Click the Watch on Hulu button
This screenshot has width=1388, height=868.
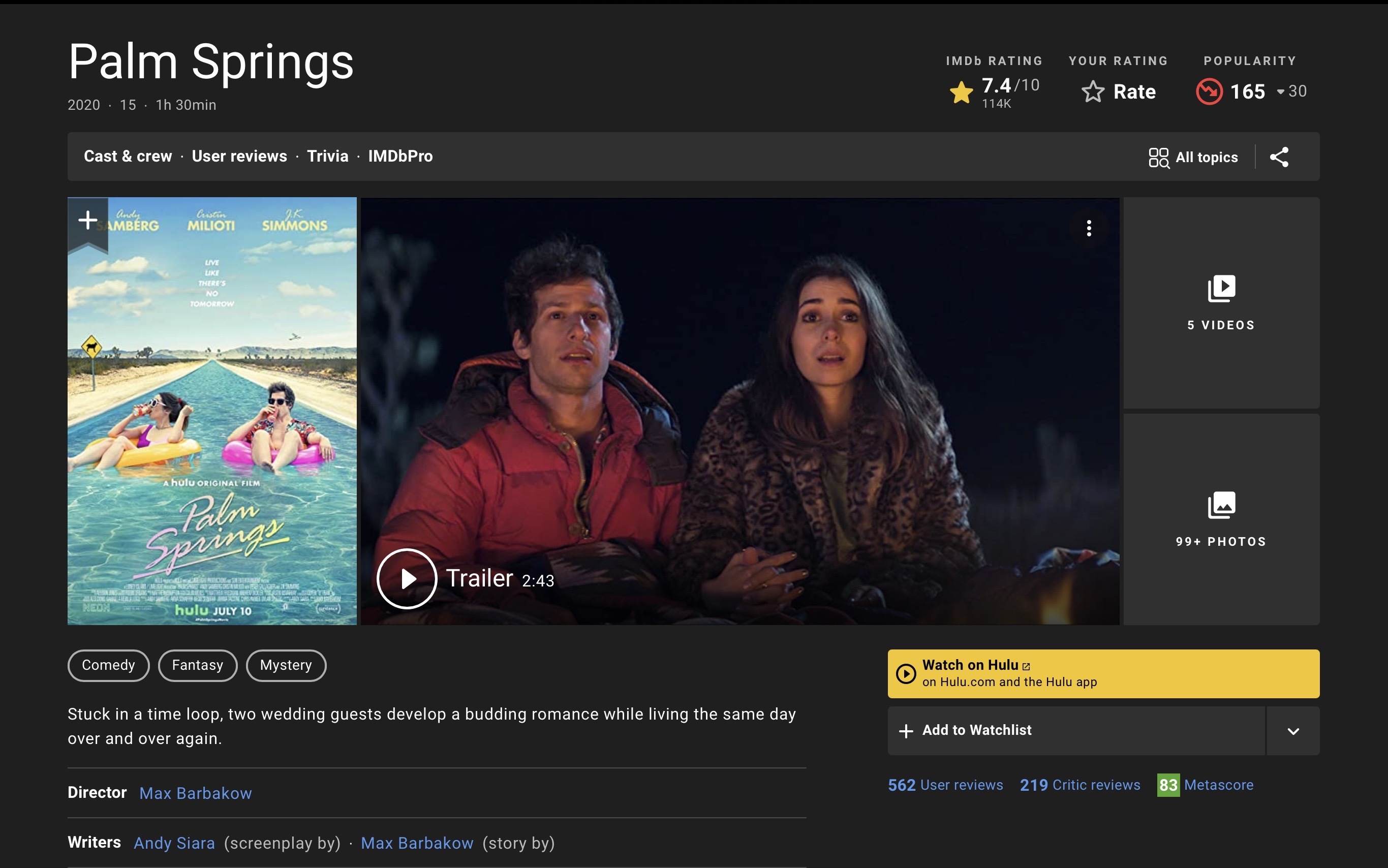(1103, 673)
